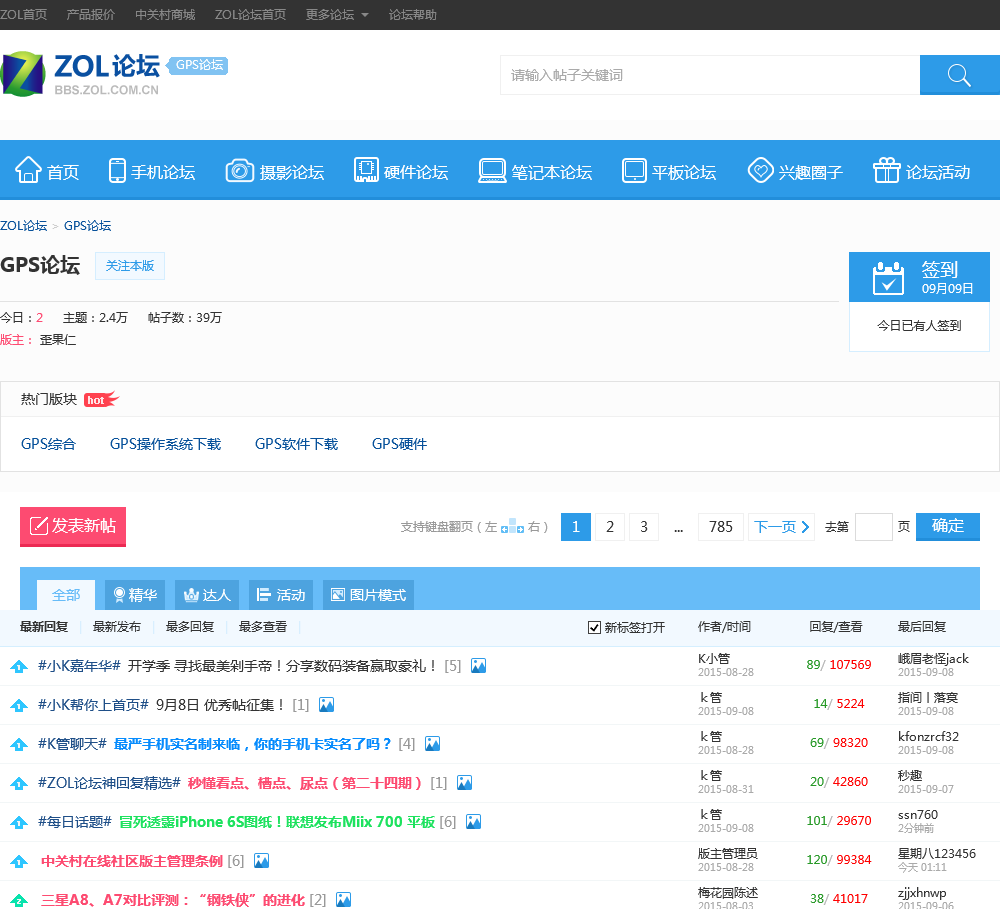
Task: Open the GPS操作系统下载 board link
Action: (x=165, y=444)
